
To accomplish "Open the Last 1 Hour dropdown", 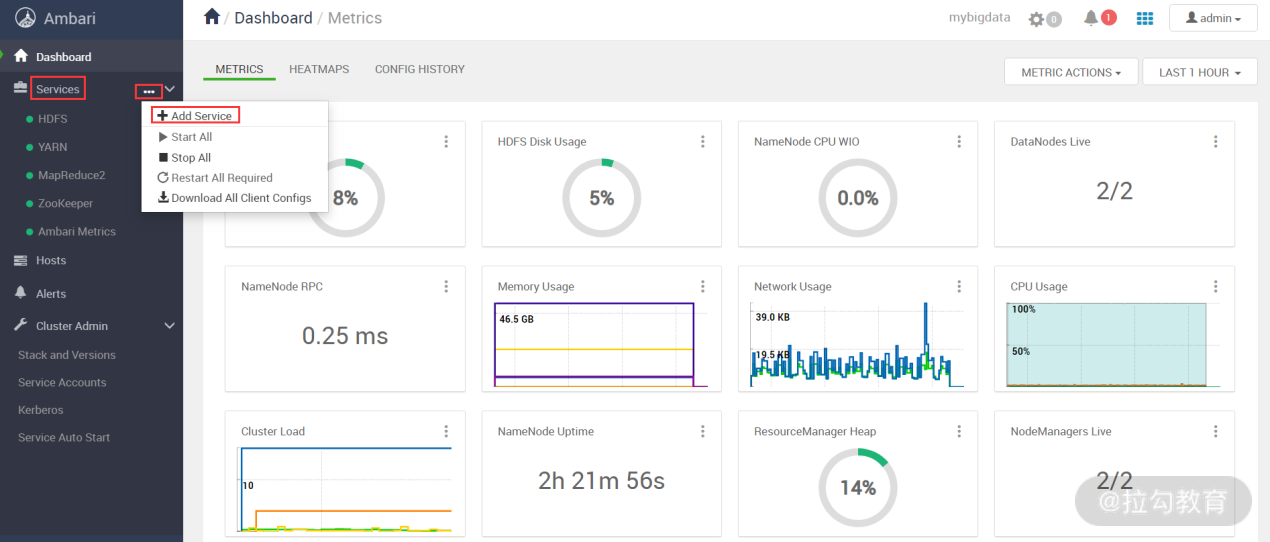I will (1199, 72).
